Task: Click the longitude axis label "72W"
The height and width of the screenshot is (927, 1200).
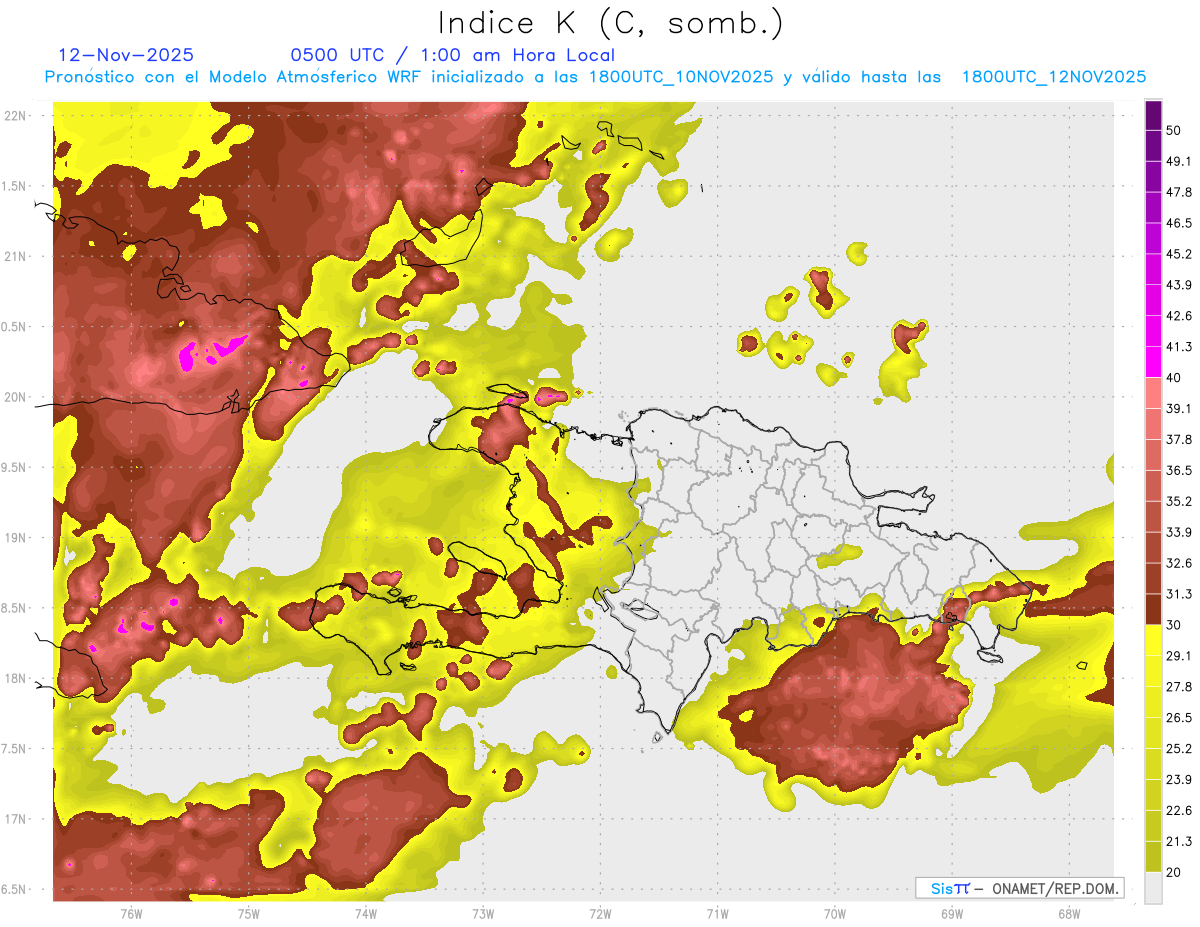Action: click(600, 914)
